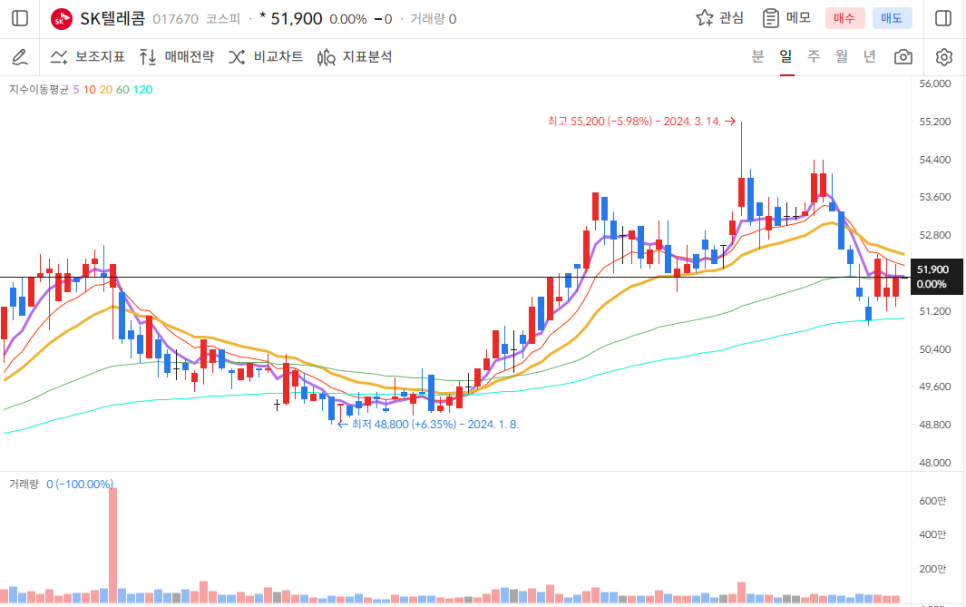
Task: Switch to 분 minute chart
Action: click(758, 57)
